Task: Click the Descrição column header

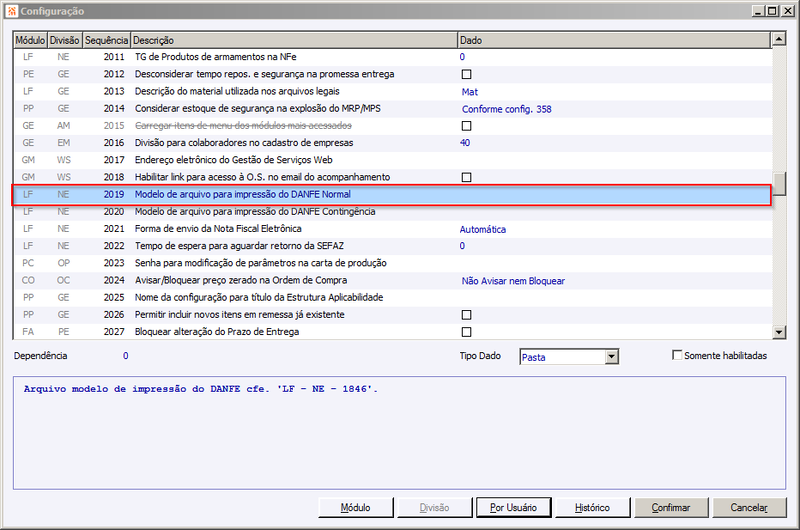Action: (294, 40)
